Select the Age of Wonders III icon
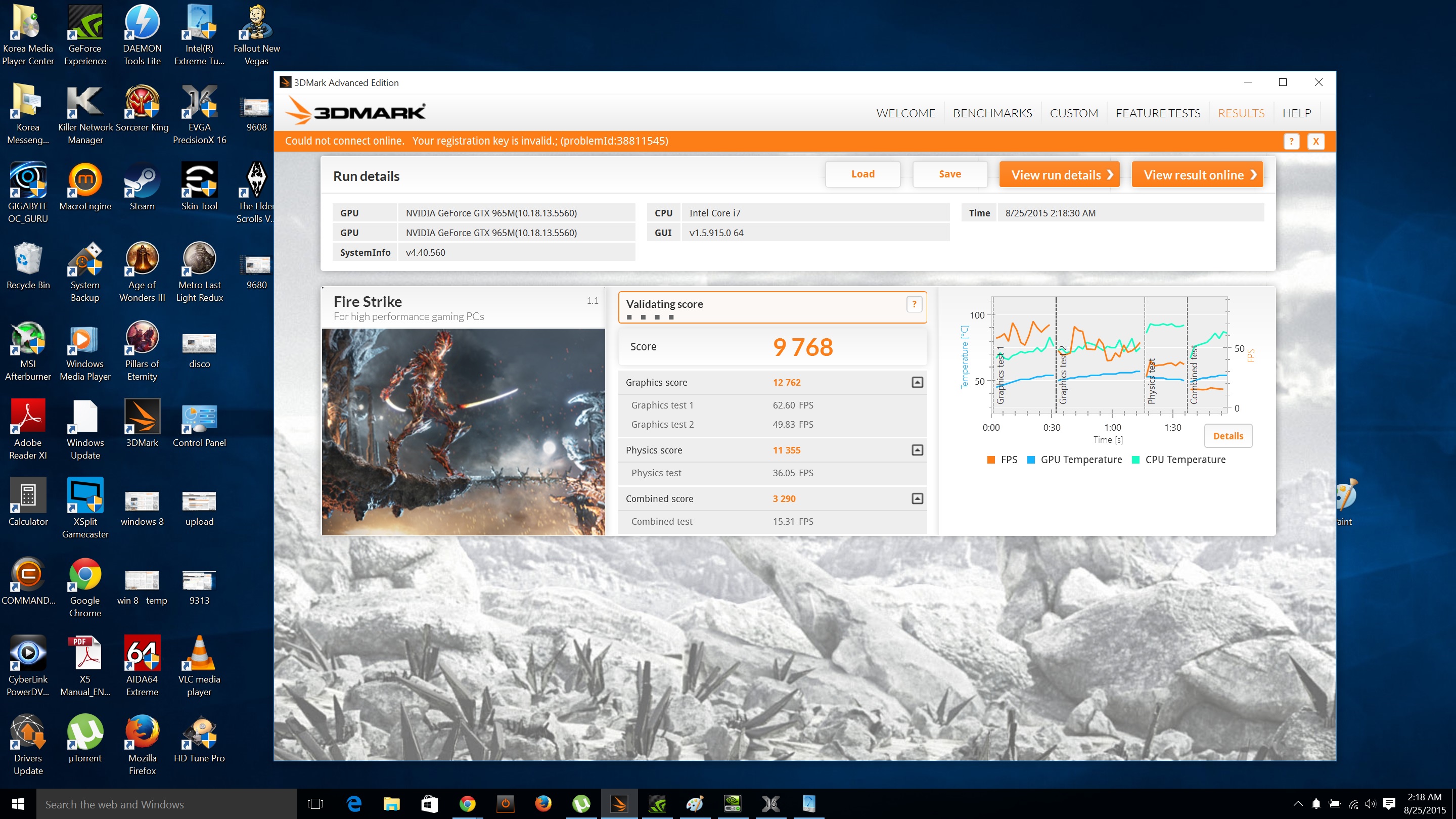The image size is (1456, 819). tap(142, 272)
